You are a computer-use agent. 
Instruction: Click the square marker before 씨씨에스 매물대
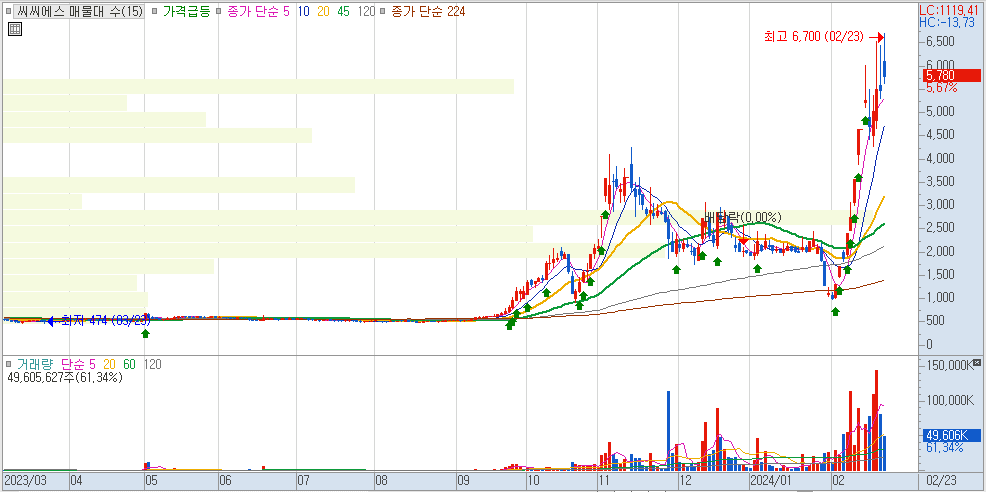(x=8, y=11)
